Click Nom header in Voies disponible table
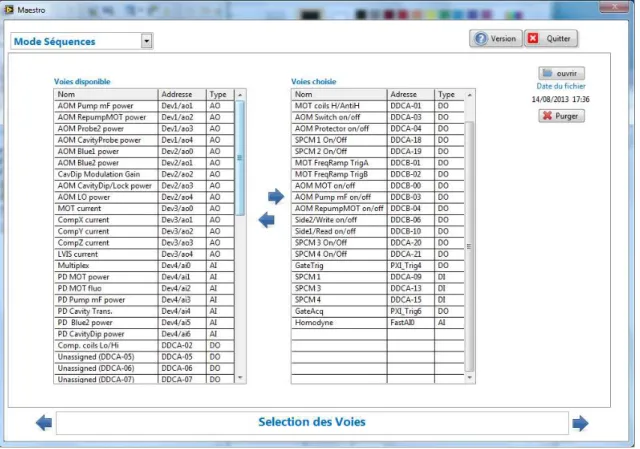Viewport: 640px width, 449px height. [106, 94]
